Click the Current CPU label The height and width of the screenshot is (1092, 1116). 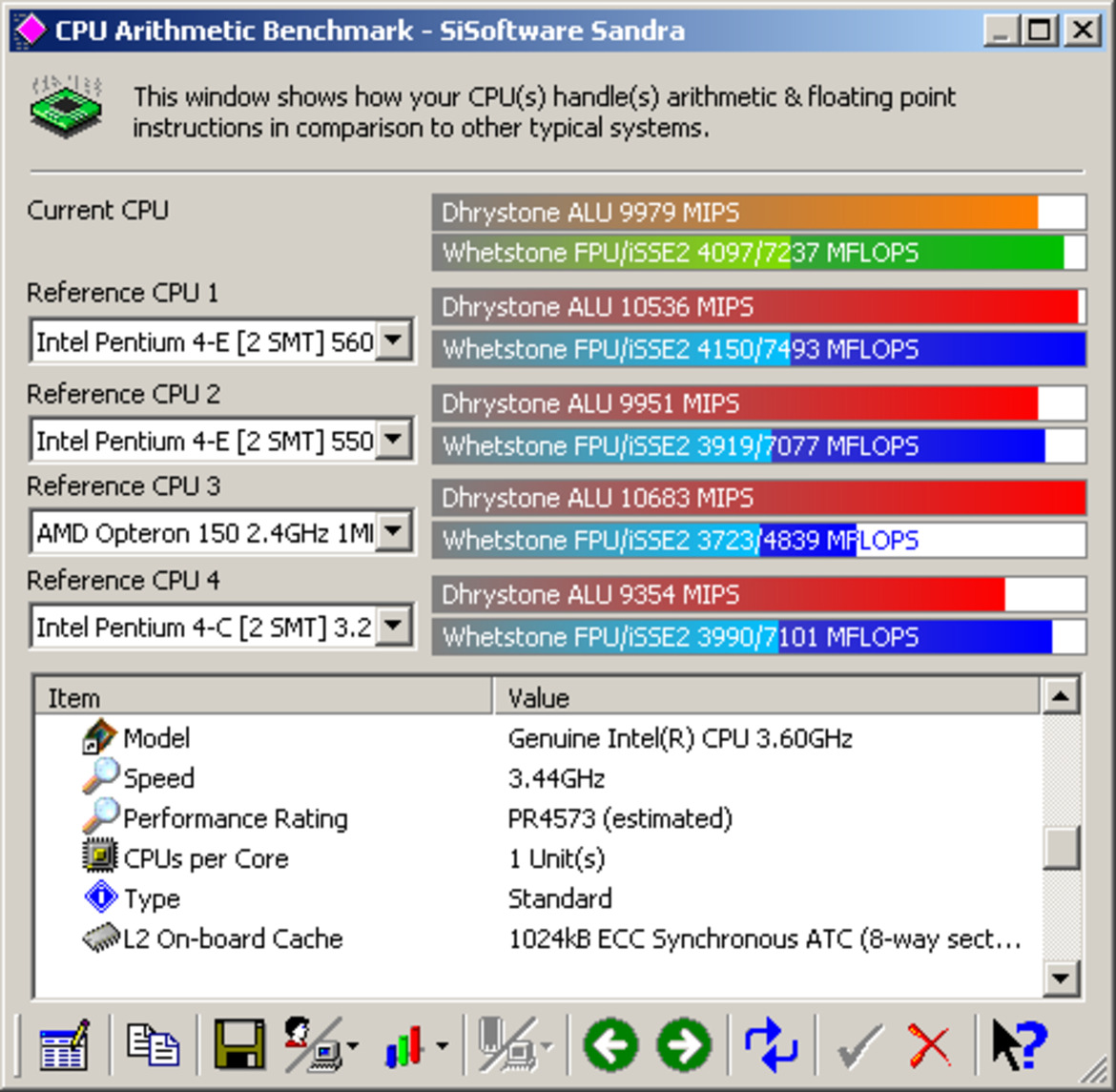98,211
